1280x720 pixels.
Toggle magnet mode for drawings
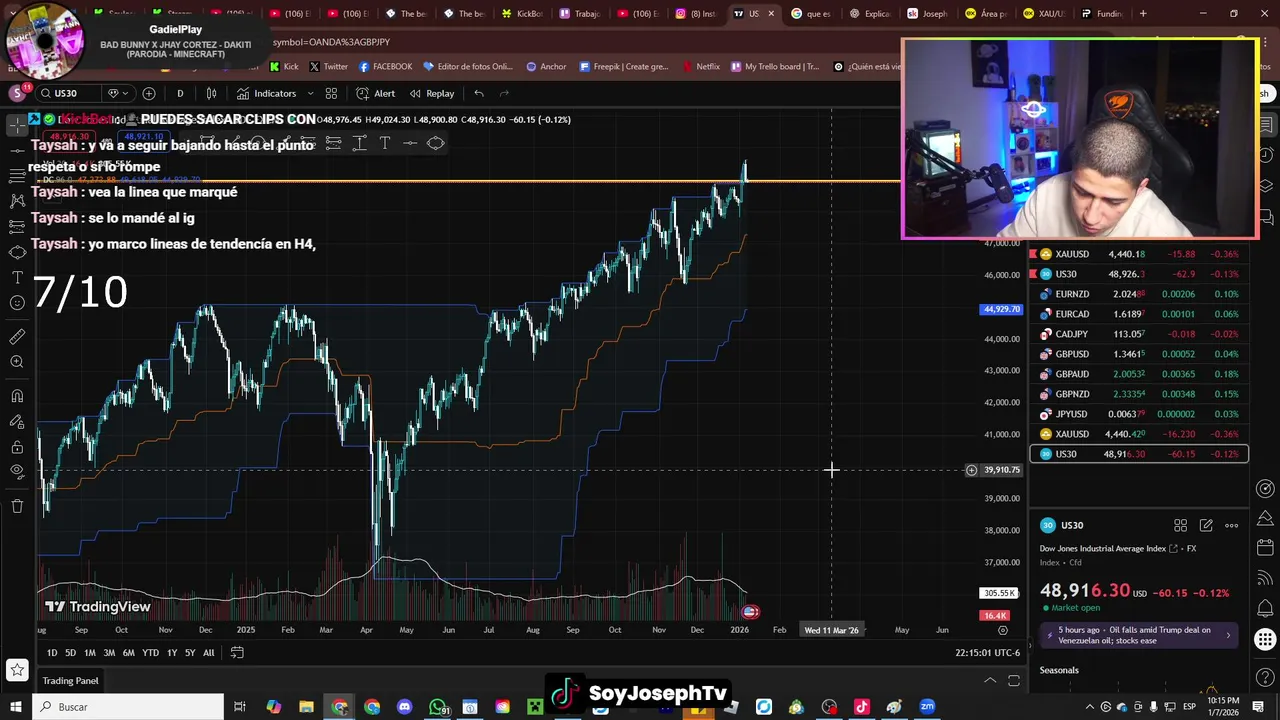pyautogui.click(x=17, y=396)
